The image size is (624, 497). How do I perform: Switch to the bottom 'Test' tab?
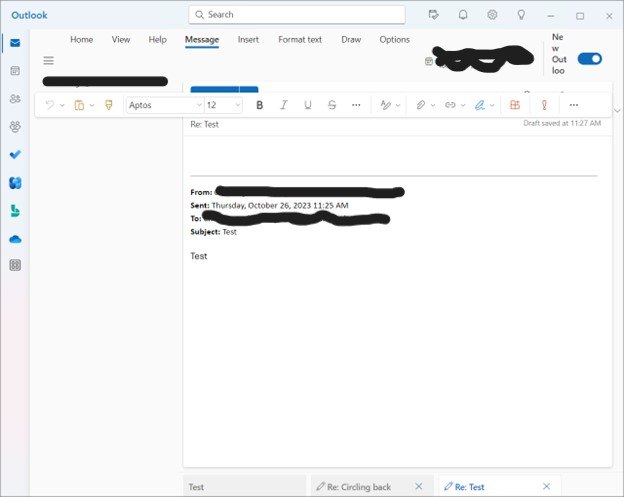click(x=244, y=487)
